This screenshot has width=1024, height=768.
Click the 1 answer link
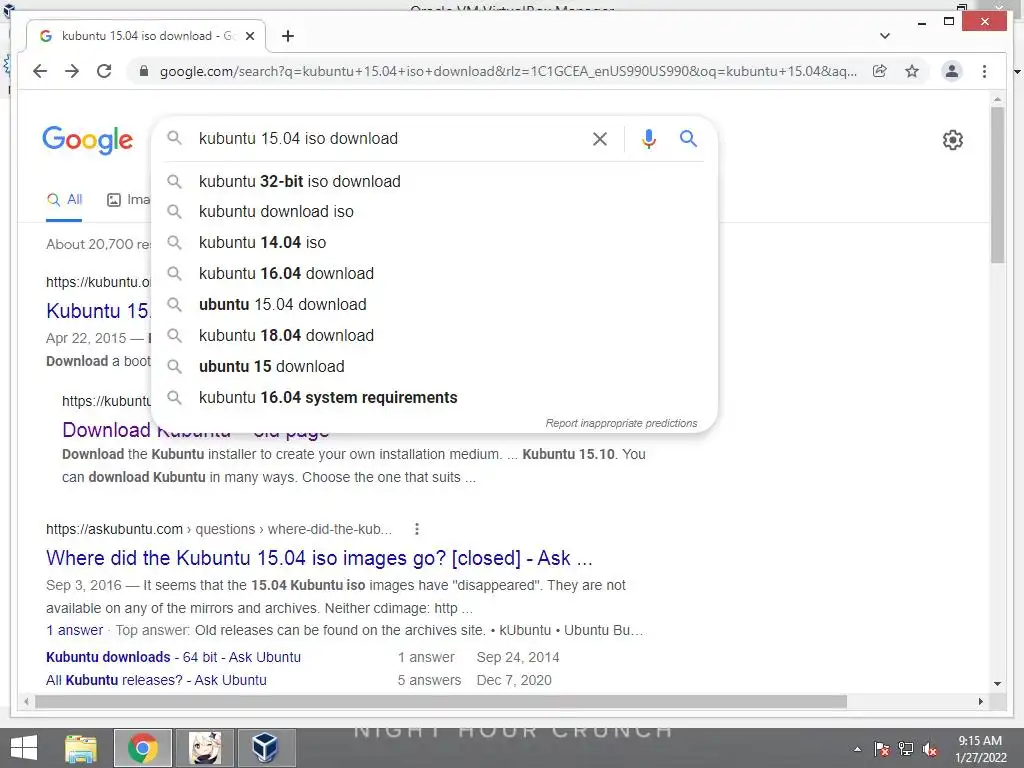click(x=74, y=630)
